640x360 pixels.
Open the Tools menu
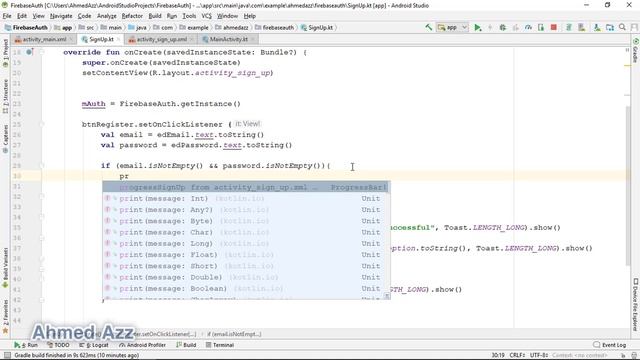(x=189, y=16)
